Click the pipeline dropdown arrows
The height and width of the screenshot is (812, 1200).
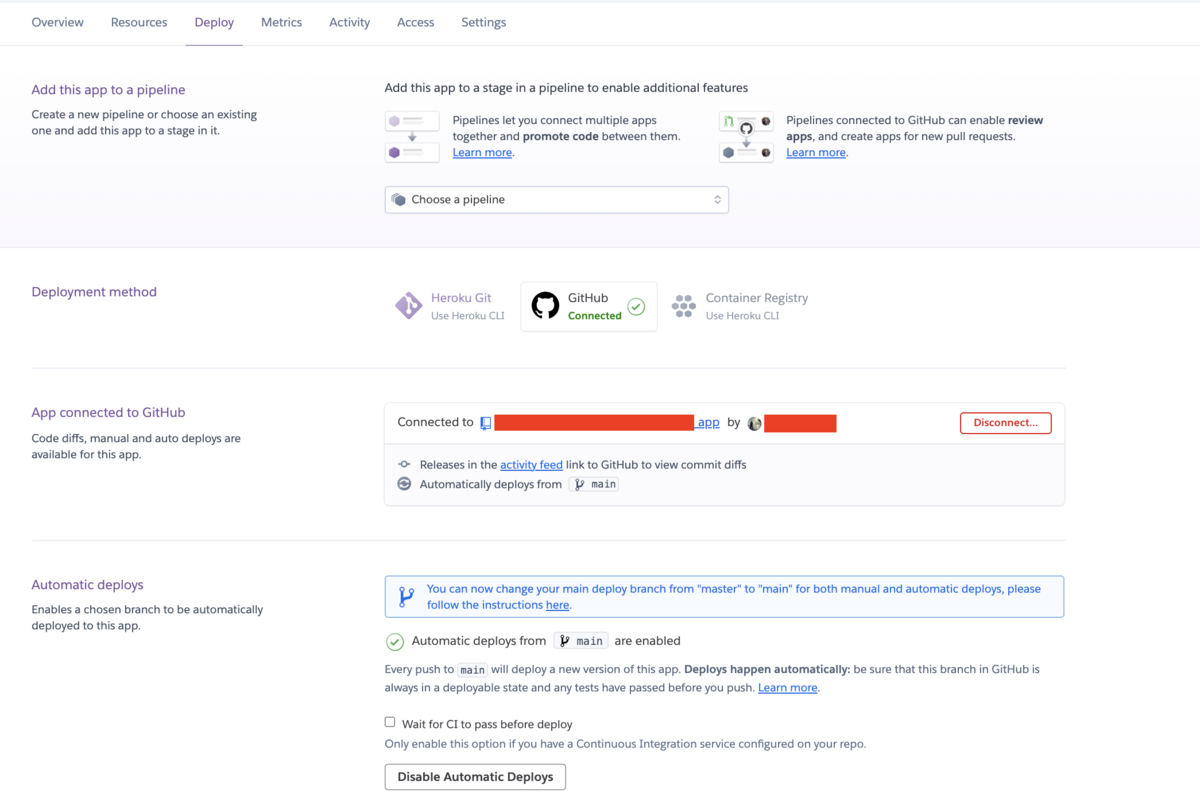717,200
